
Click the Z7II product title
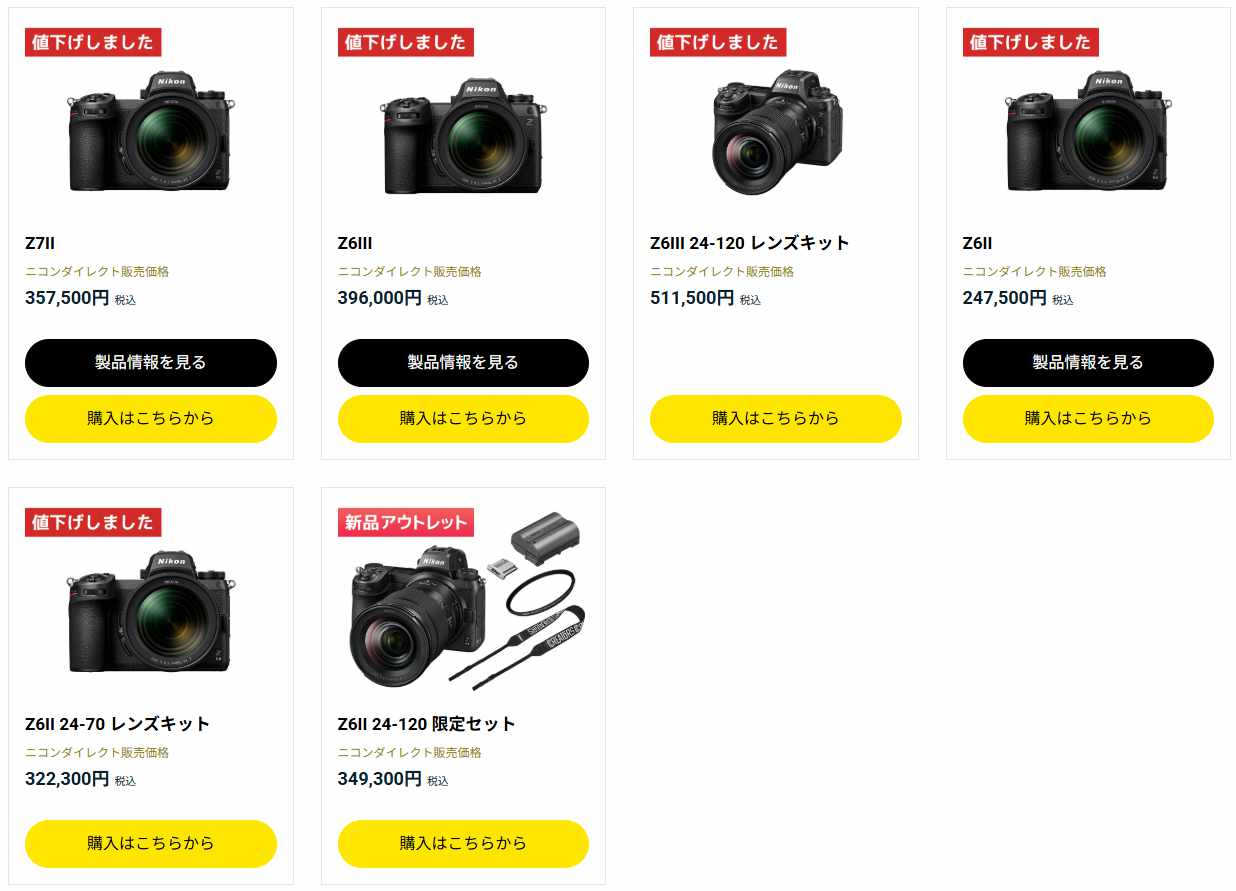coord(40,243)
